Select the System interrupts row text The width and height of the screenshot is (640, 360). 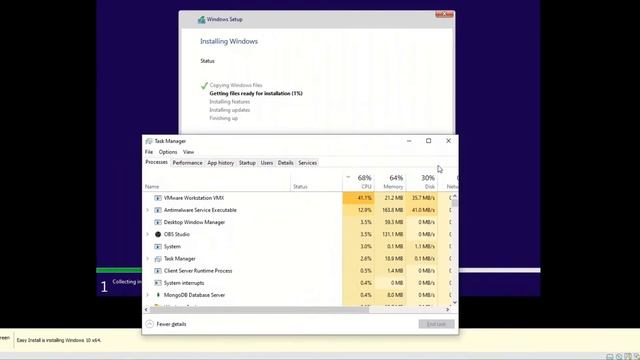(184, 283)
